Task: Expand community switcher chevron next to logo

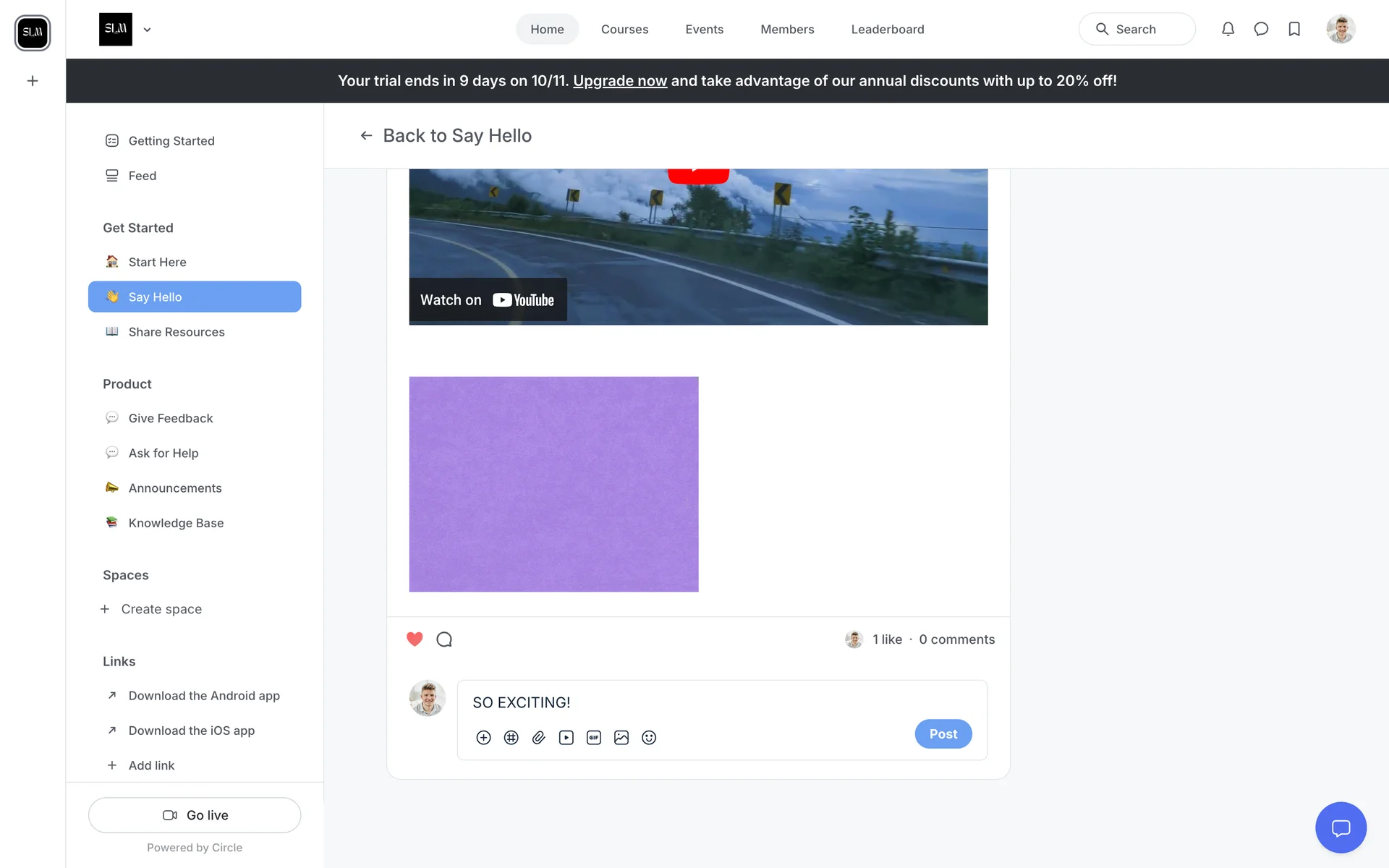Action: point(147,30)
